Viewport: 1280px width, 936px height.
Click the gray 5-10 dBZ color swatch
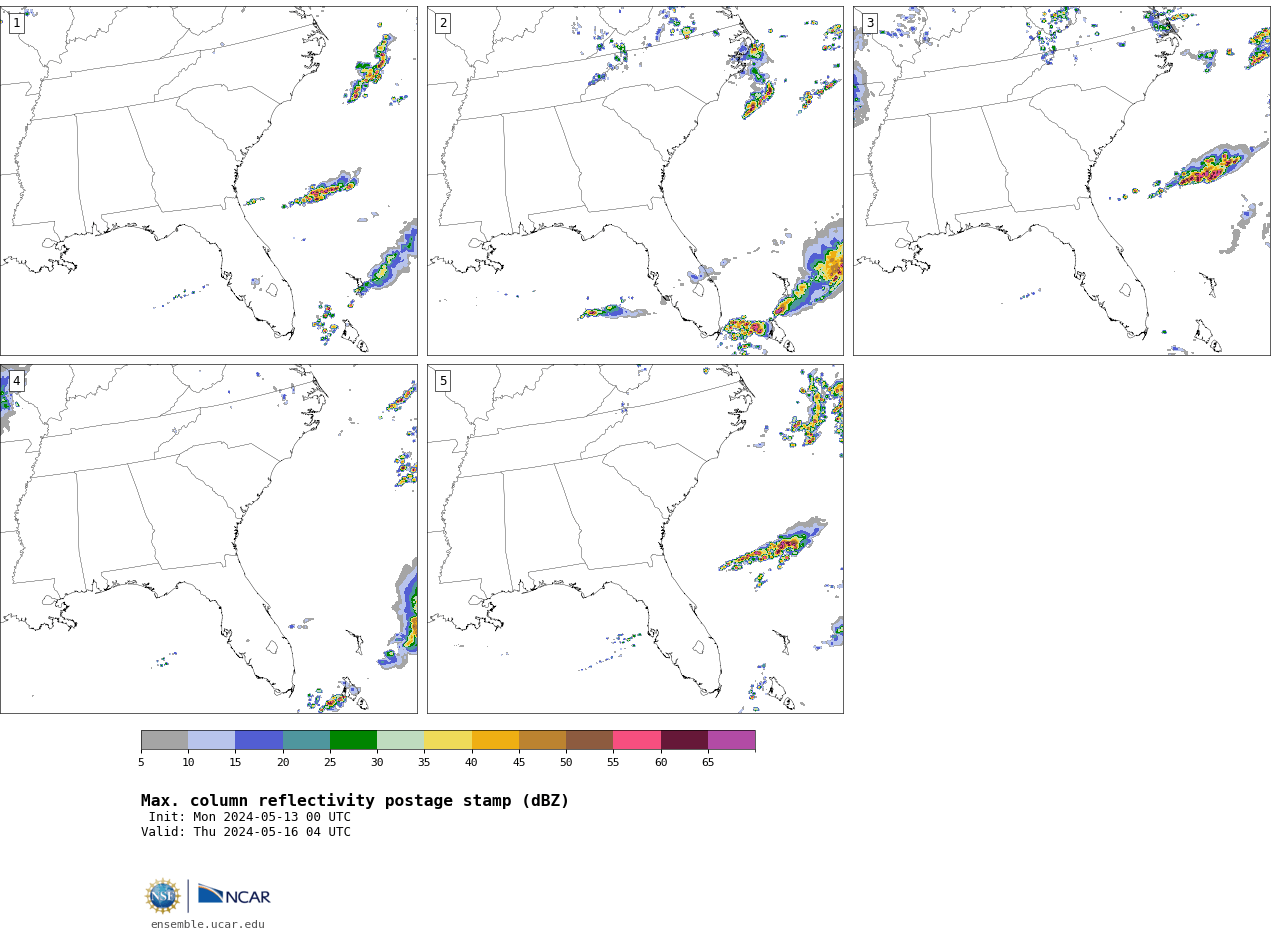click(x=164, y=740)
